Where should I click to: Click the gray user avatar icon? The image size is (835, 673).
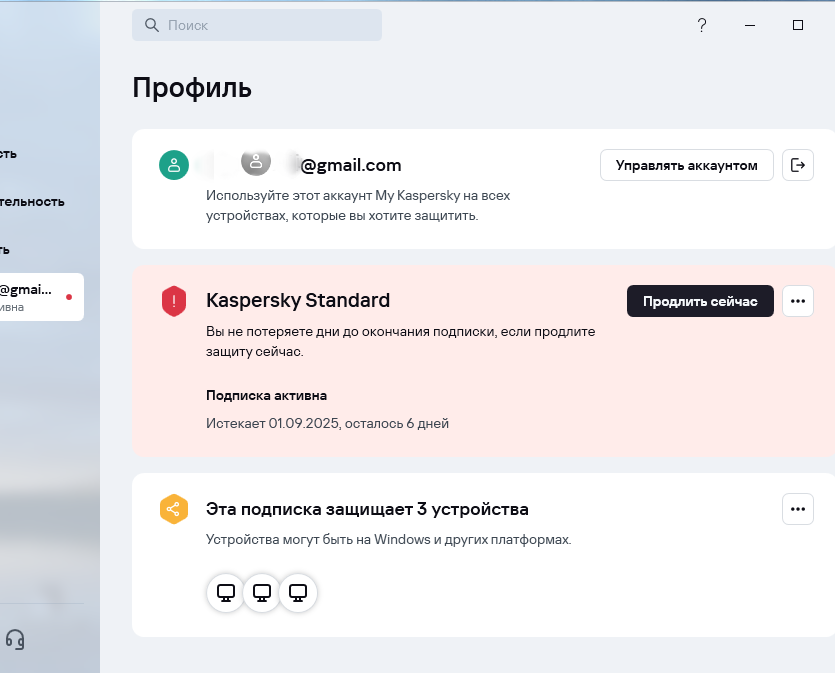[256, 161]
